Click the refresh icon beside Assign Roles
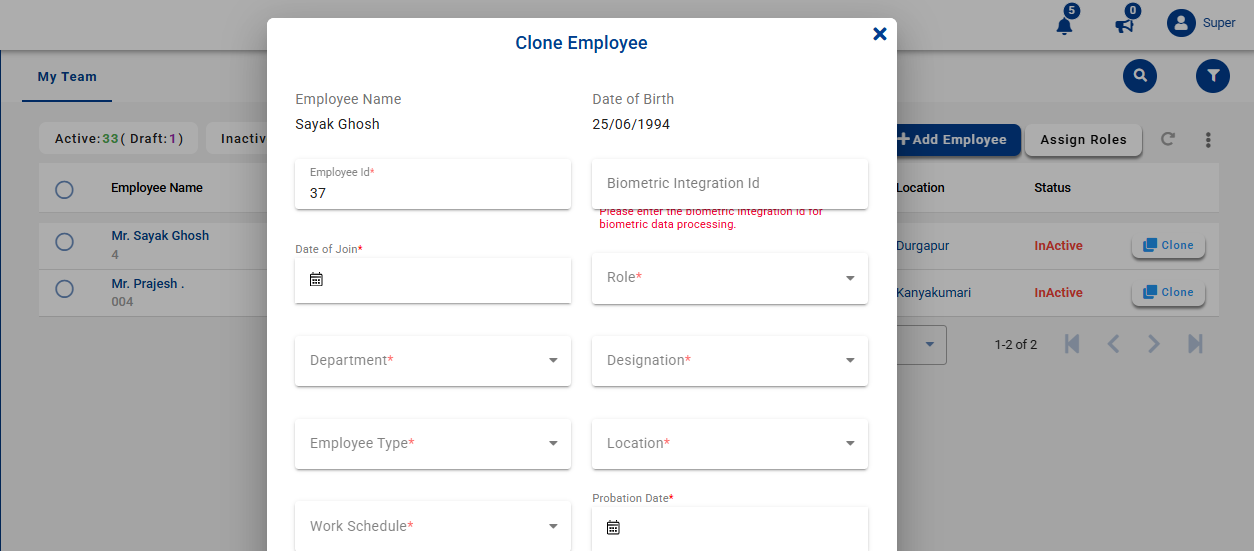 coord(1167,139)
